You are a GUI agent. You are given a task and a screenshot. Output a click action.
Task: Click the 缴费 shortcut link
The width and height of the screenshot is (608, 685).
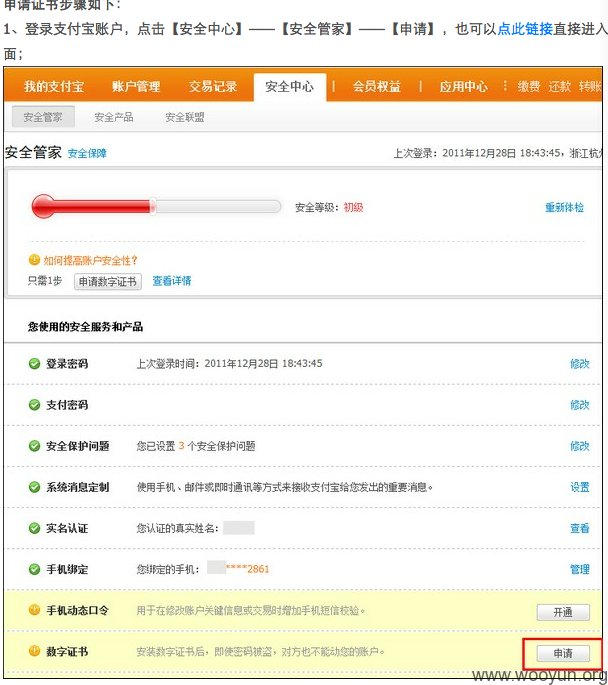[529, 86]
